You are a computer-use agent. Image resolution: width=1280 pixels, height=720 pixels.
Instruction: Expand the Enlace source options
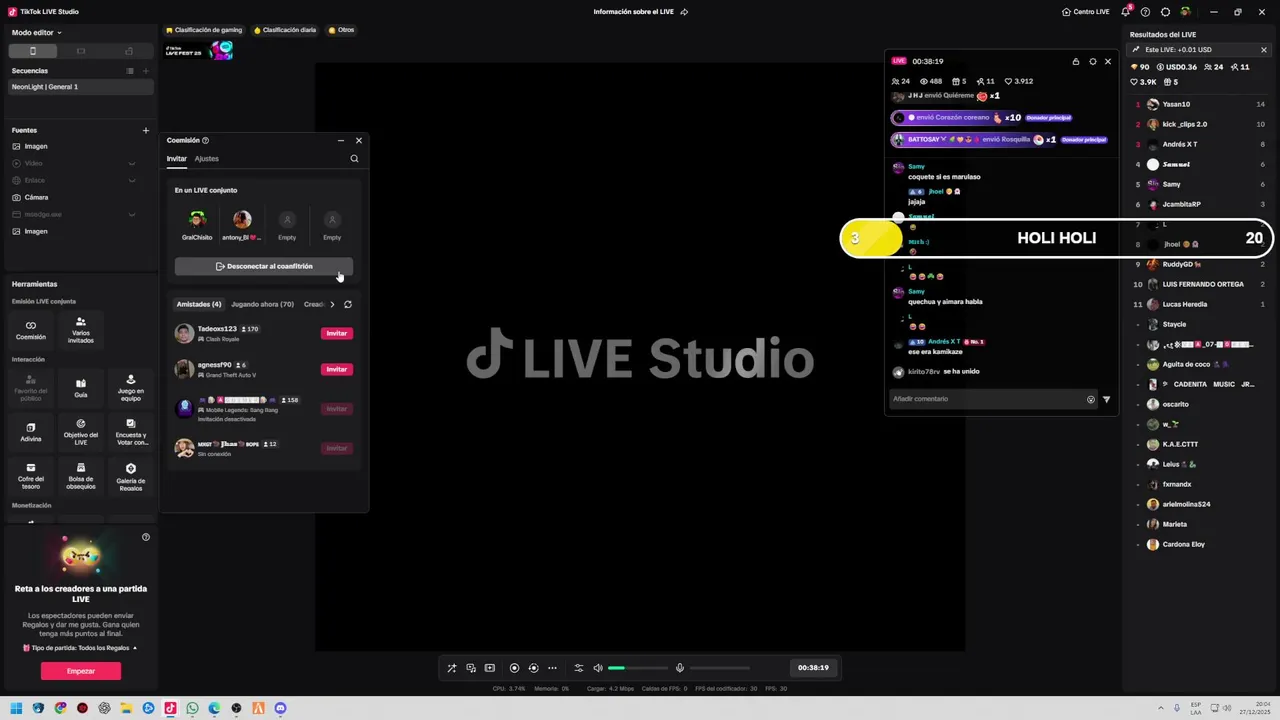(132, 180)
